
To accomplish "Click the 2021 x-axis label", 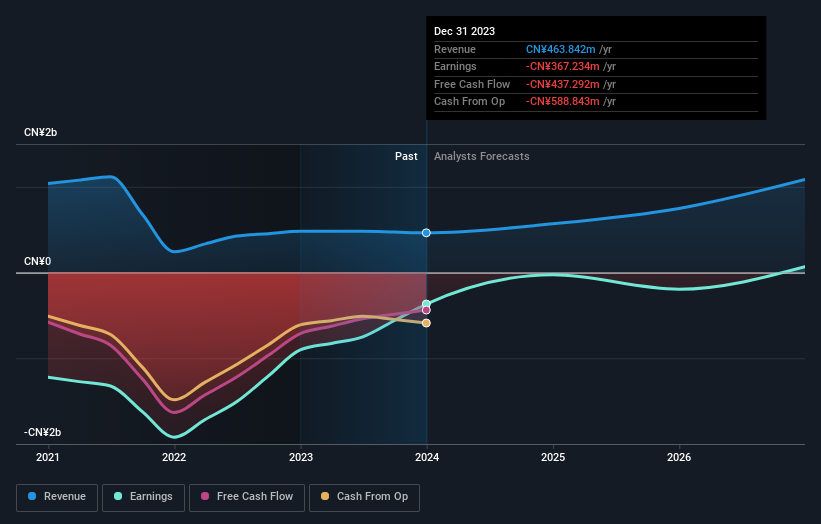I will click(x=48, y=457).
